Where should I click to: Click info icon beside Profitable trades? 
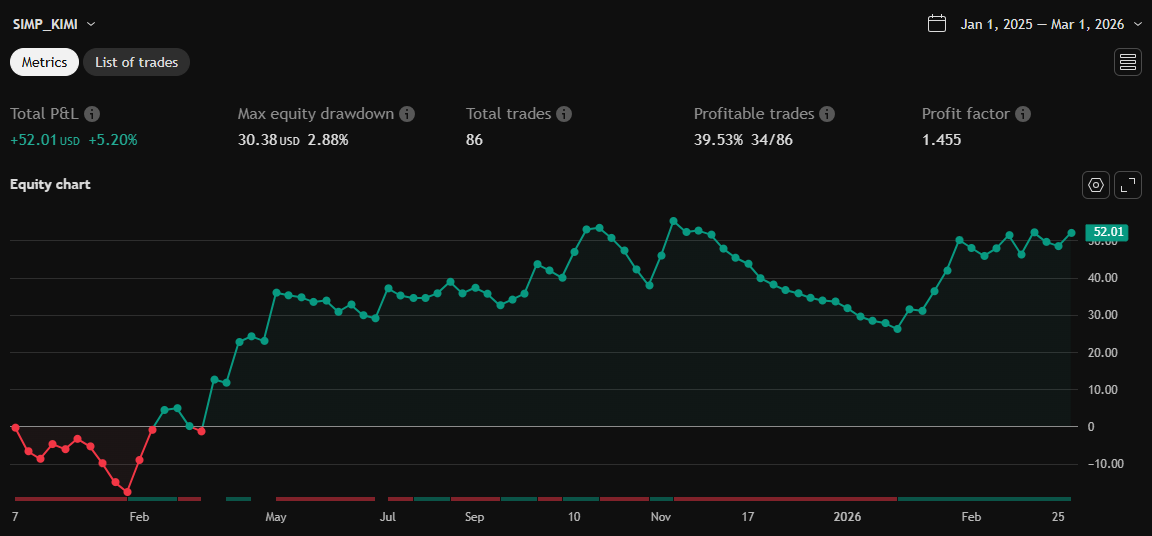click(827, 114)
